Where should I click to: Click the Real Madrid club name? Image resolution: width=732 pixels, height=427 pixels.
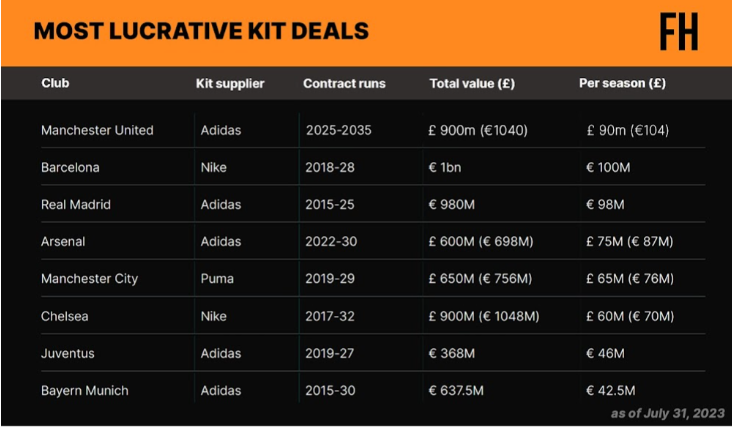(76, 204)
